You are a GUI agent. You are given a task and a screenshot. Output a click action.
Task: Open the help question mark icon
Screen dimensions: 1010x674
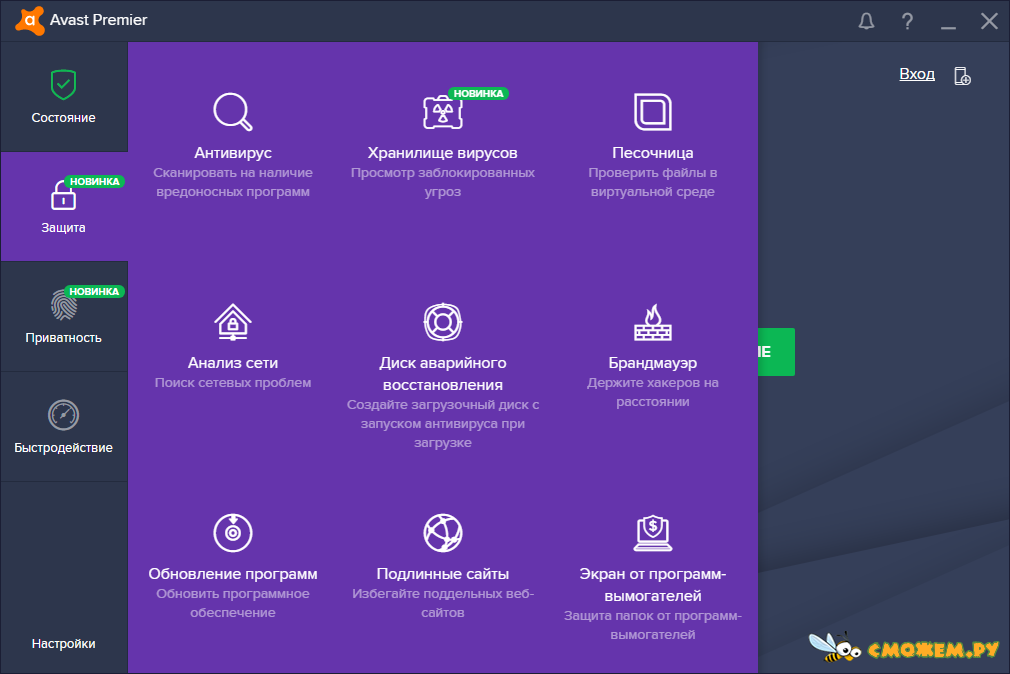(907, 21)
